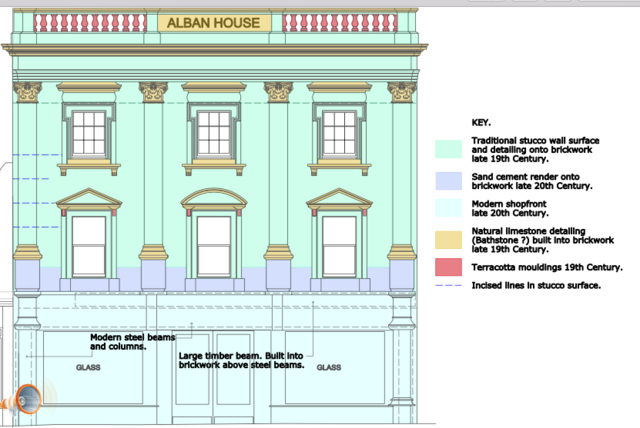This screenshot has height=428, width=640.
Task: Click 'Large timber beam. Built into' annotation
Action: coord(241,356)
